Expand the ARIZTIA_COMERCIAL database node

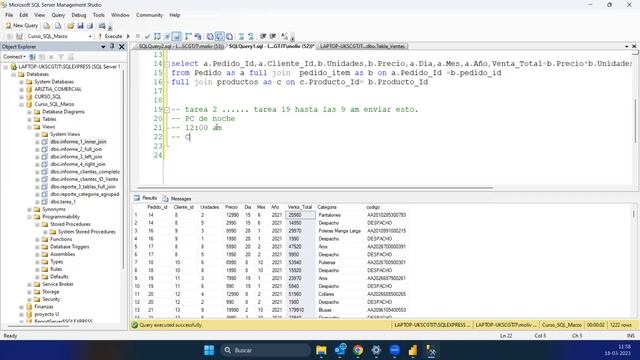click(21, 89)
